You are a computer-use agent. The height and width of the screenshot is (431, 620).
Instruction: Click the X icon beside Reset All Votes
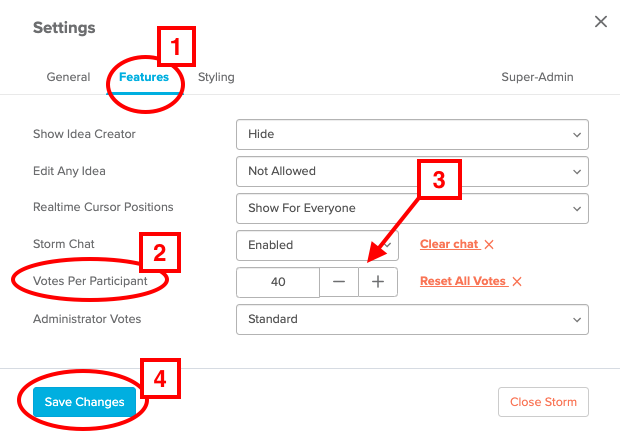[x=517, y=282]
